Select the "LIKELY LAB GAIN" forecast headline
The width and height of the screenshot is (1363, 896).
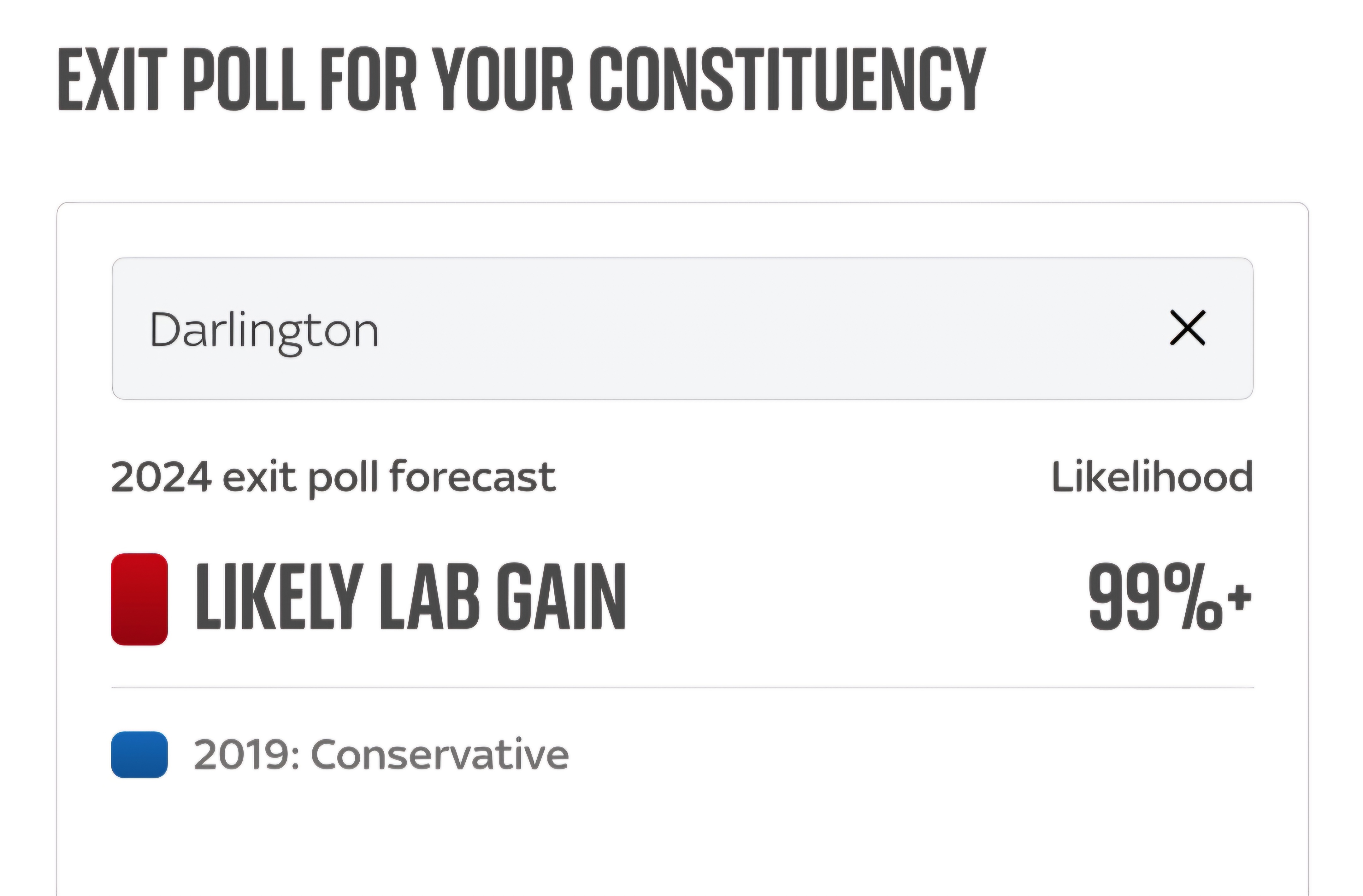(410, 597)
